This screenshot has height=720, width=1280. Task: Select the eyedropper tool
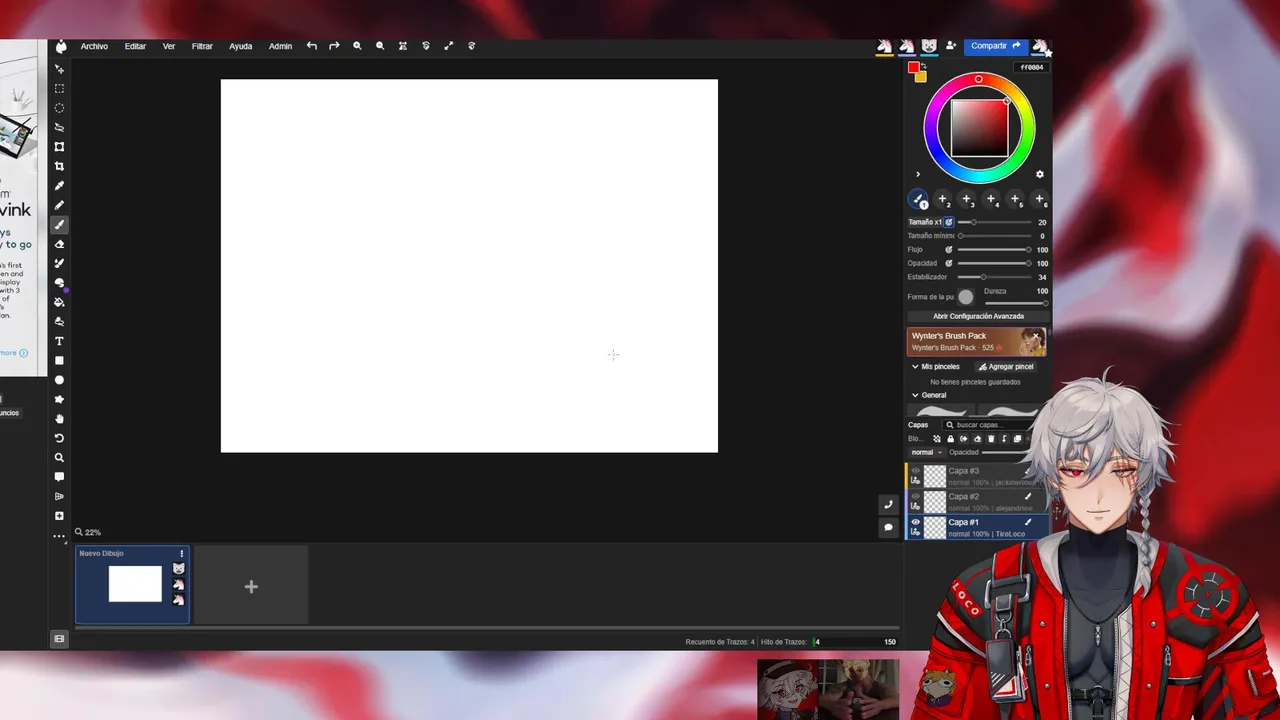(59, 186)
